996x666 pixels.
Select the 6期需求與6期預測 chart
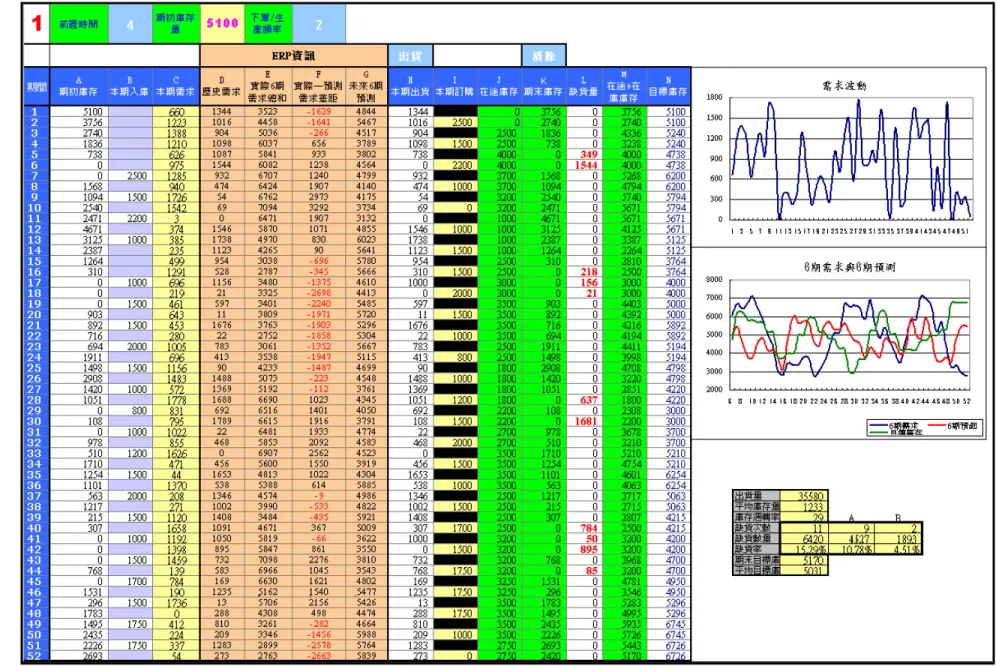click(x=842, y=343)
